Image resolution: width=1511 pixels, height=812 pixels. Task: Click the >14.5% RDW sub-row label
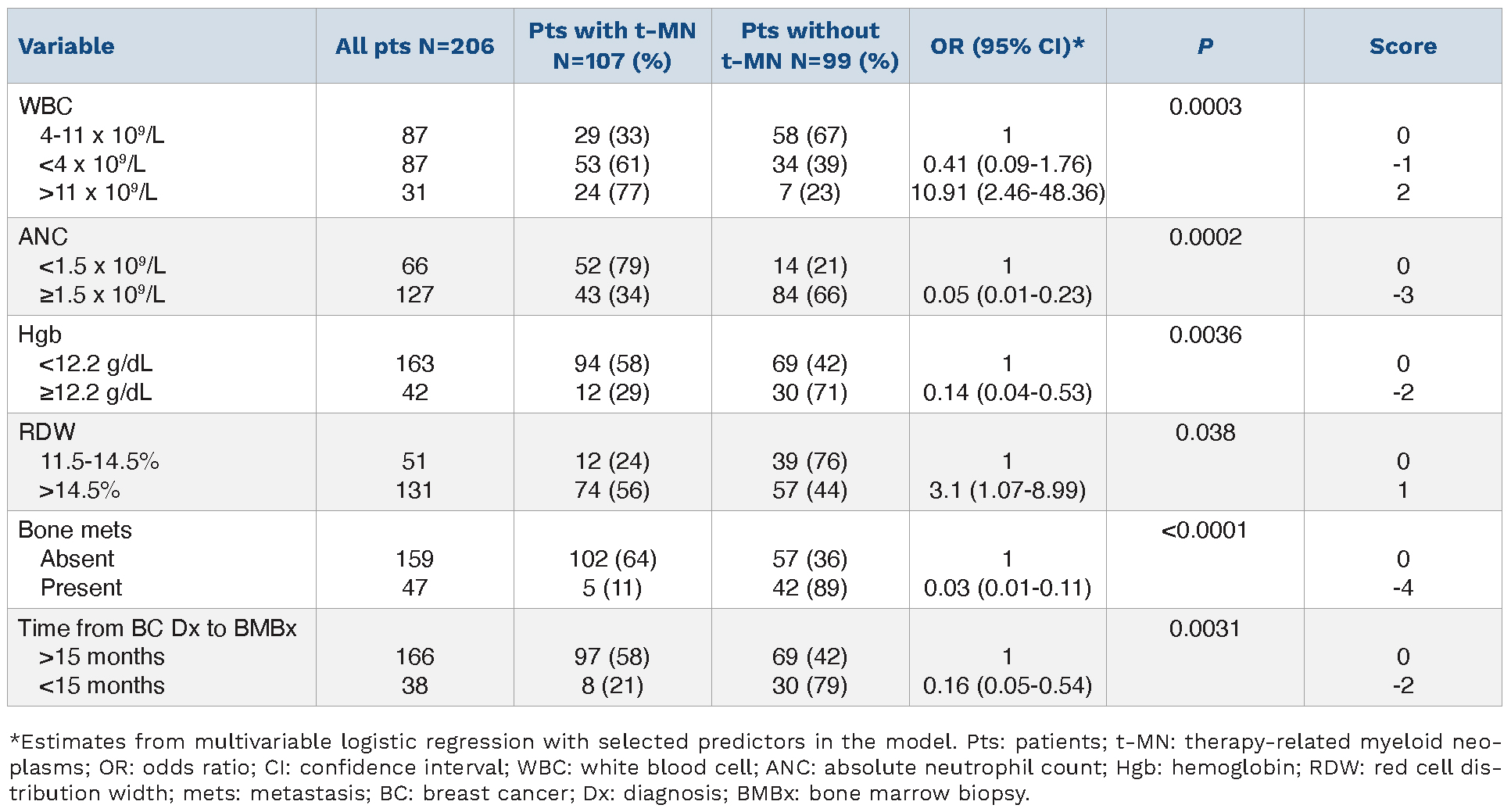(80, 490)
